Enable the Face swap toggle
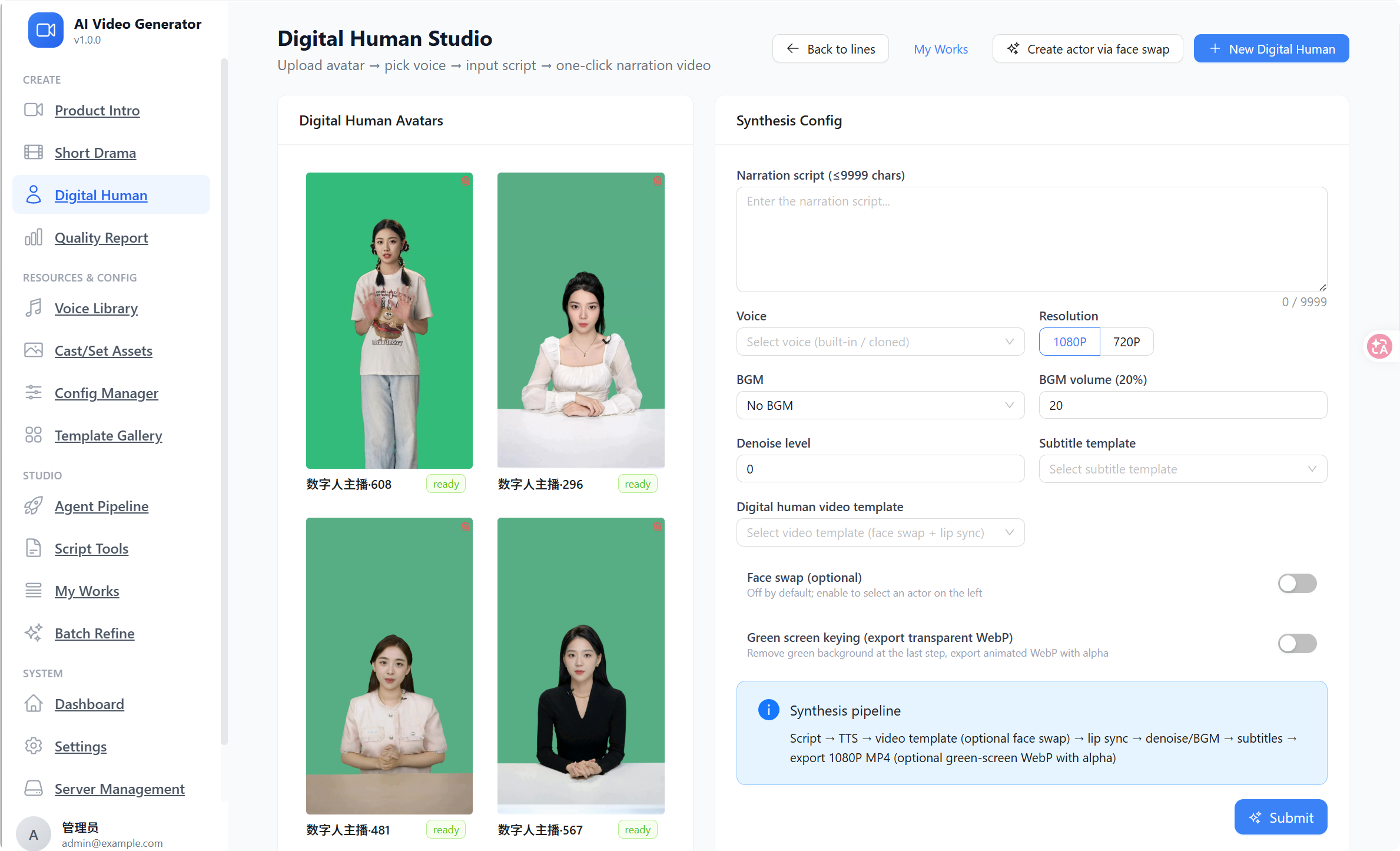 point(1297,584)
